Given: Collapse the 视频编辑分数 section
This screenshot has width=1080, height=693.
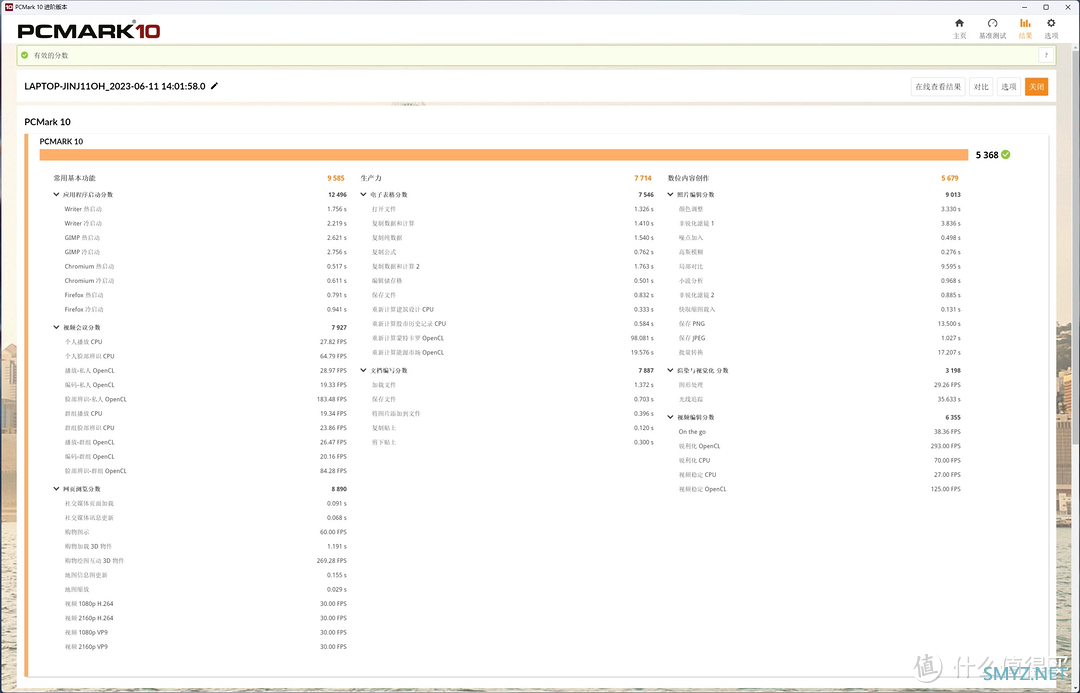Looking at the screenshot, I should 671,417.
